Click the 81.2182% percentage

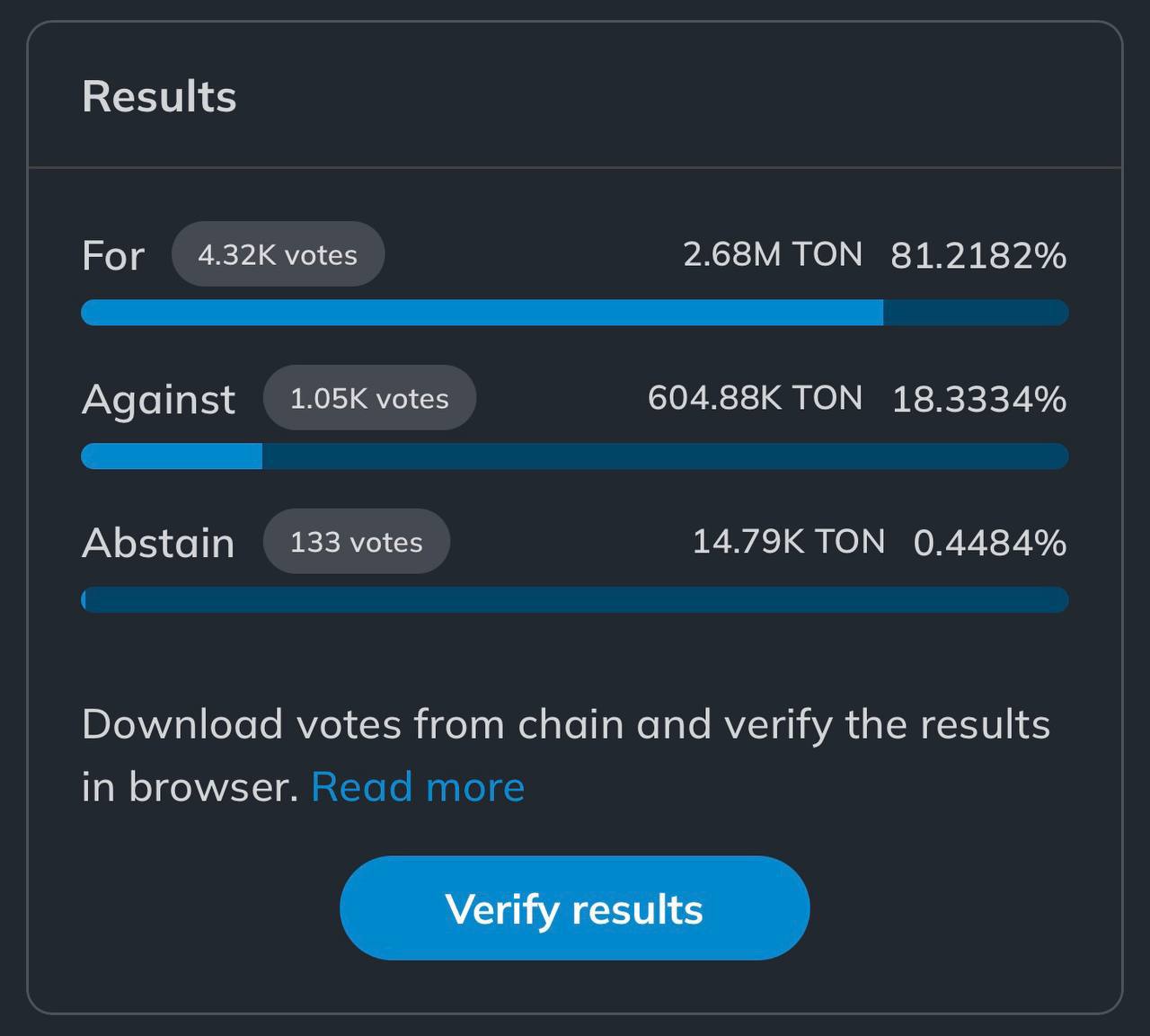click(978, 256)
